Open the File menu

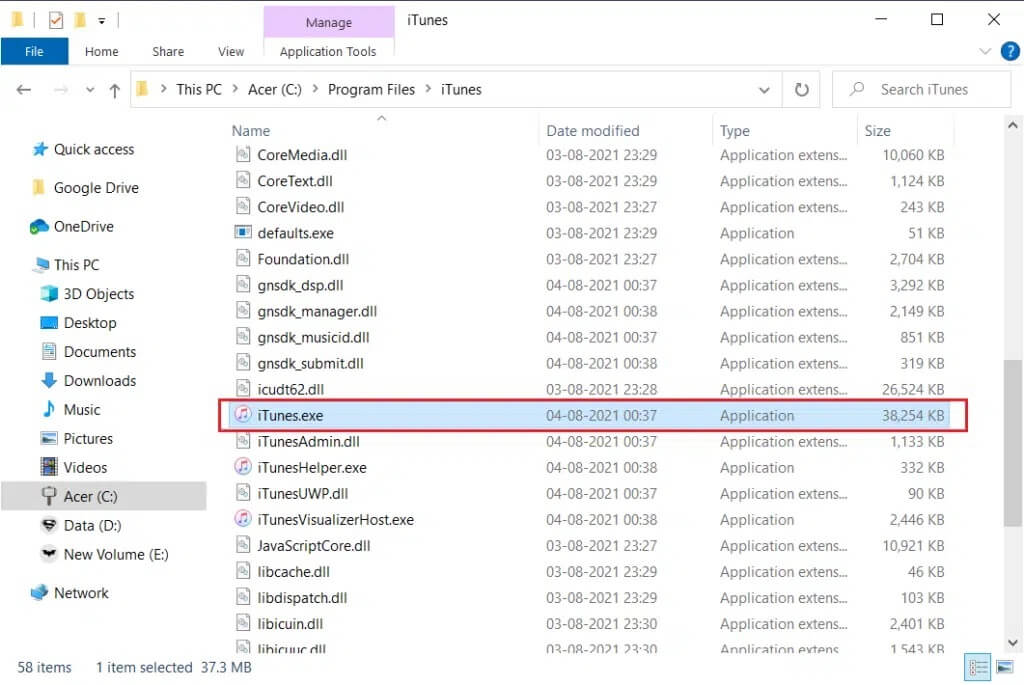(34, 51)
